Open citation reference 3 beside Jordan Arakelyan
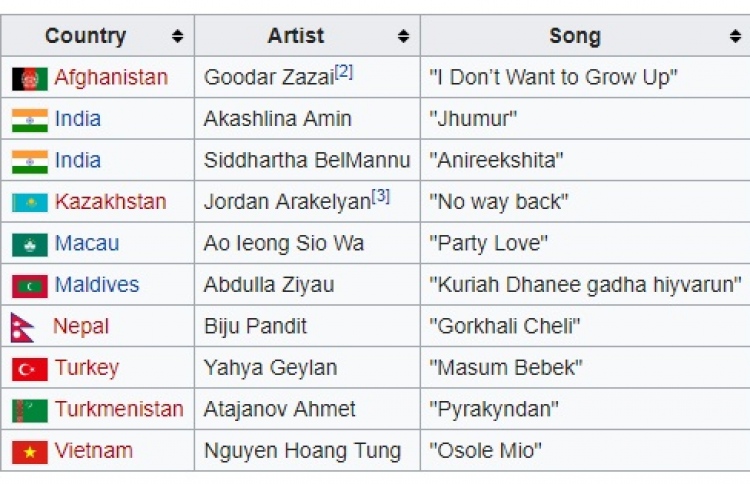750x484 pixels. tap(381, 196)
